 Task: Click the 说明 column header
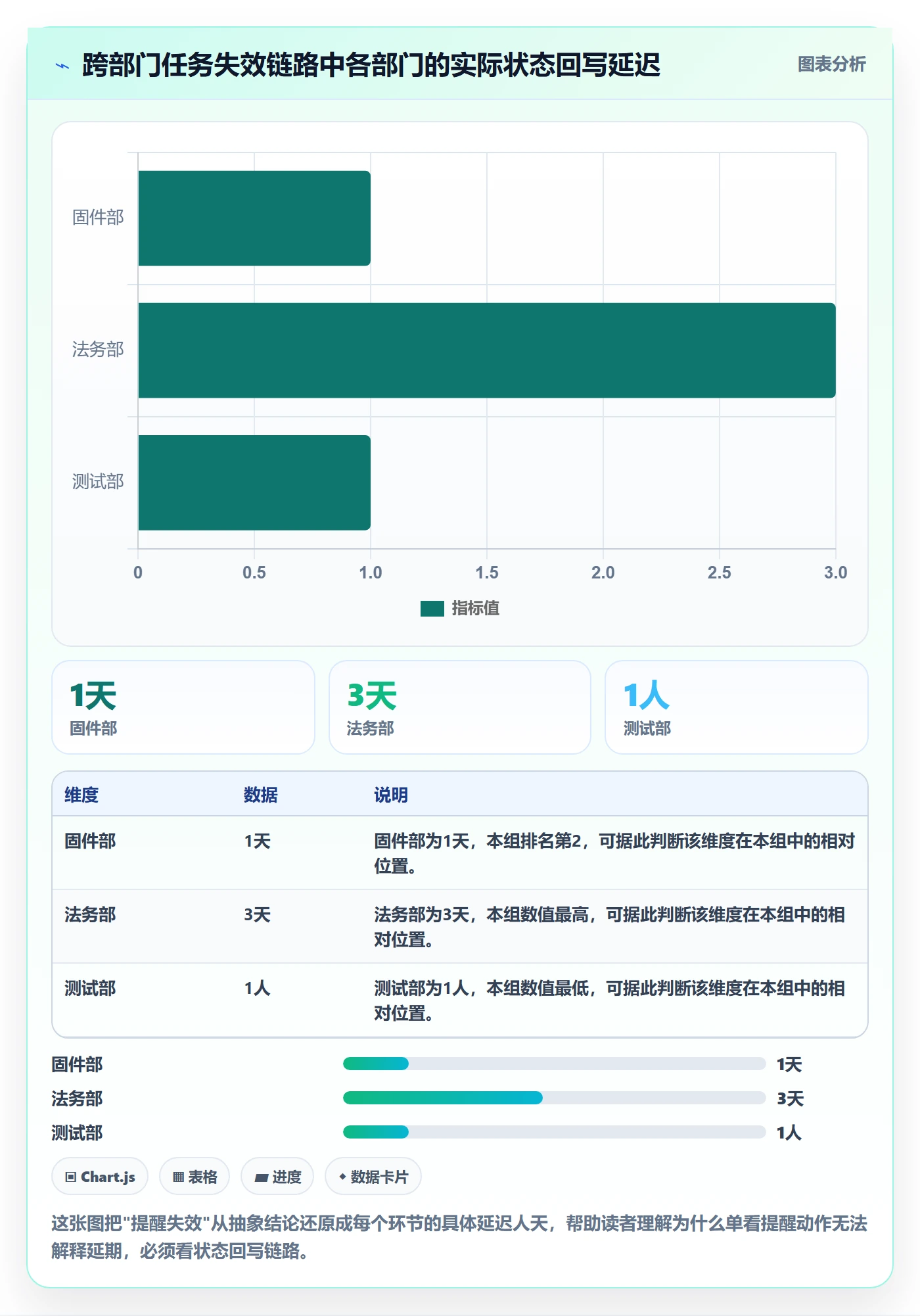pyautogui.click(x=391, y=795)
